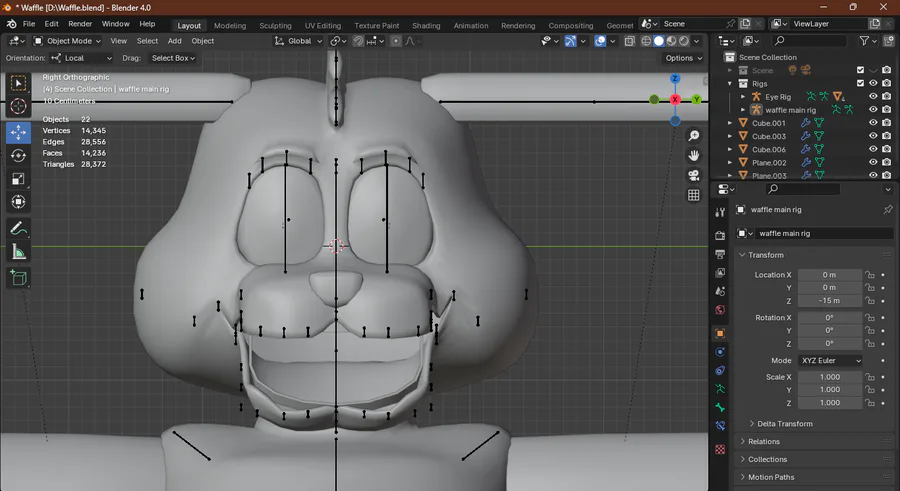The image size is (900, 491).
Task: Toggle visibility of Cube.006
Action: coord(873,149)
